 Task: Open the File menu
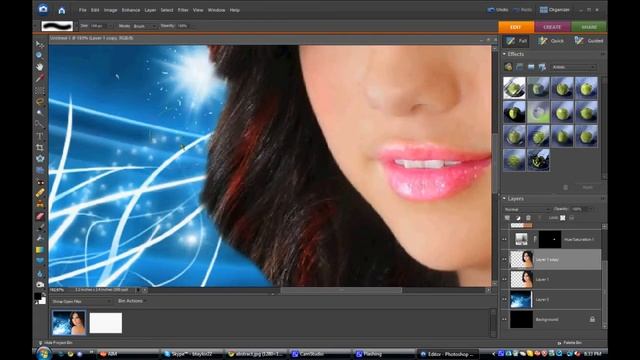click(83, 10)
